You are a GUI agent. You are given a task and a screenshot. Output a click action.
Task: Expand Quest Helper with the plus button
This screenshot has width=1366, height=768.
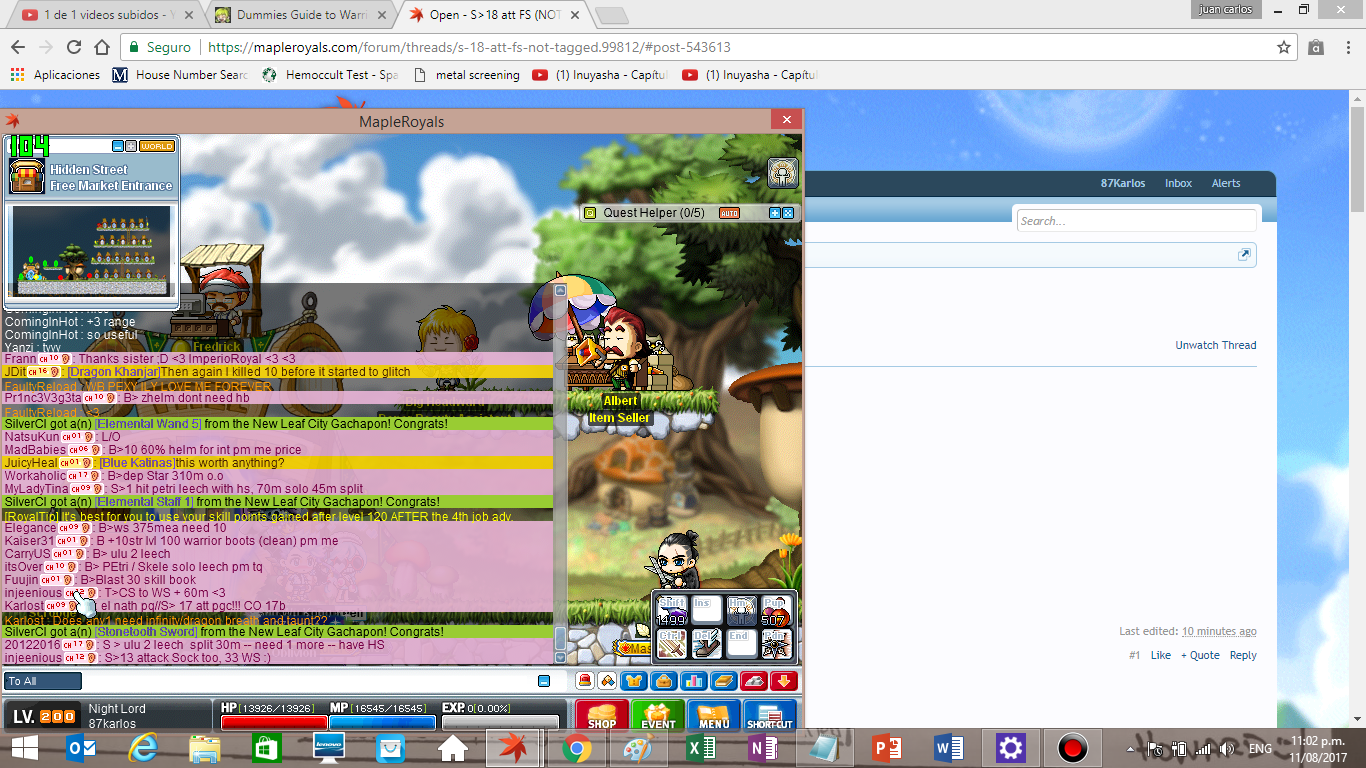tap(774, 213)
